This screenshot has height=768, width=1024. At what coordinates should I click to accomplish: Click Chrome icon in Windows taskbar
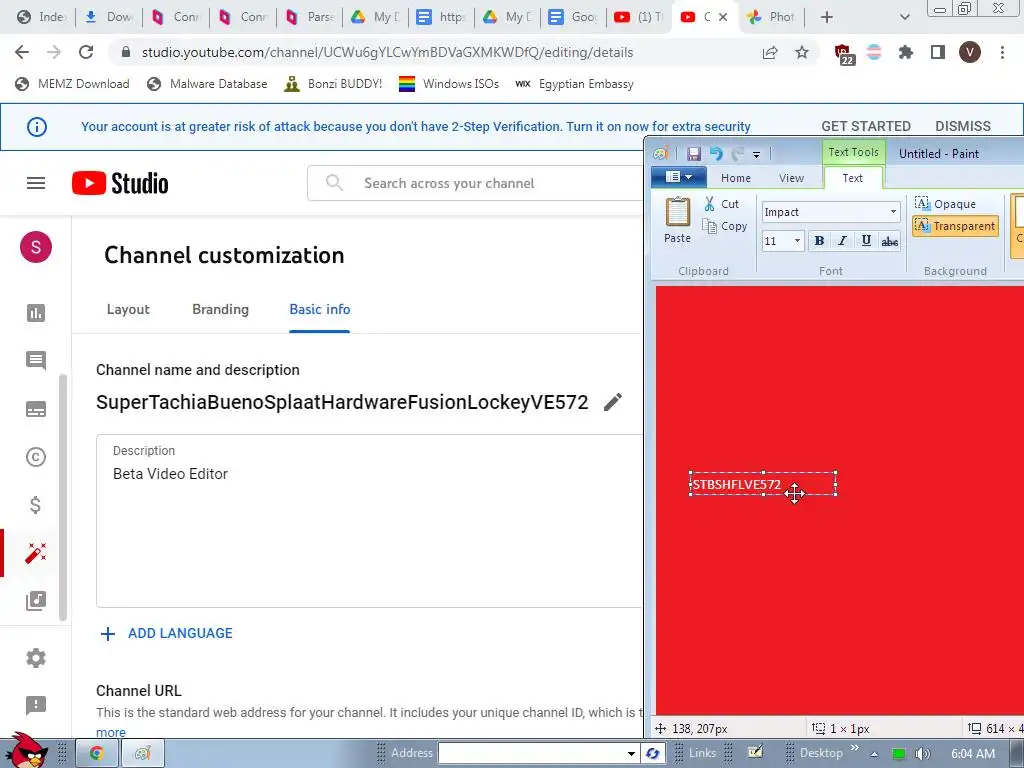click(x=97, y=754)
